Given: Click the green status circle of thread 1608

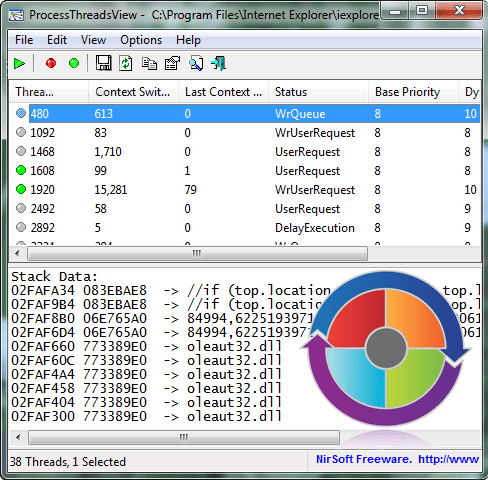Looking at the screenshot, I should (21, 170).
